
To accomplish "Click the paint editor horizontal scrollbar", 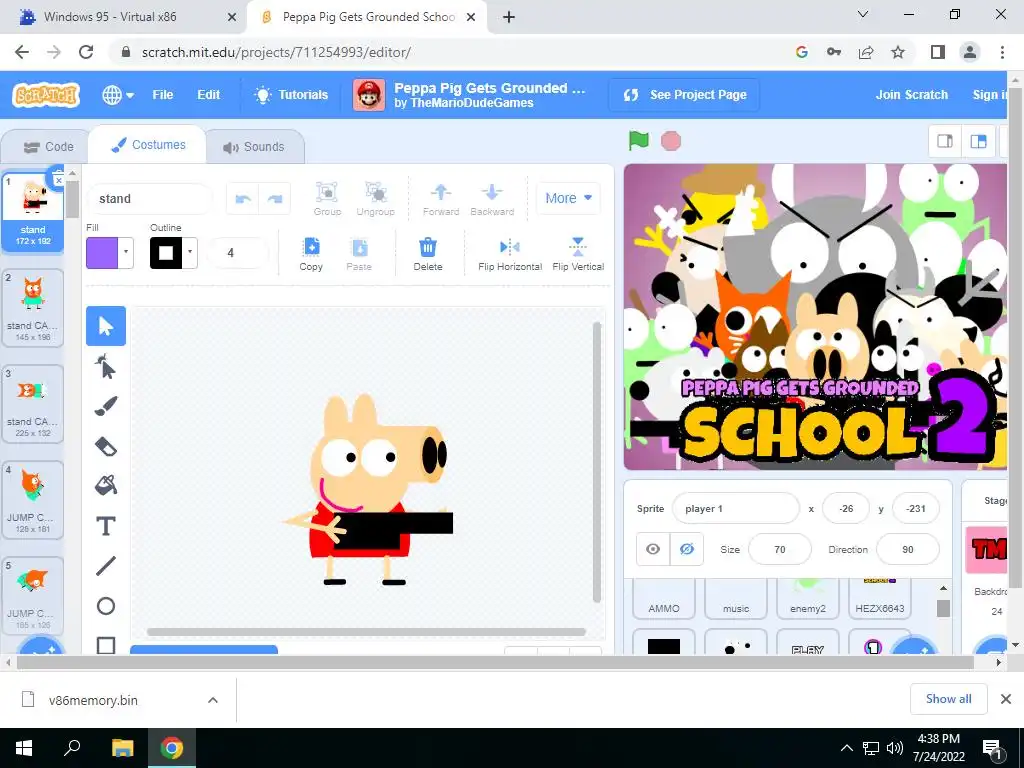I will click(x=366, y=632).
